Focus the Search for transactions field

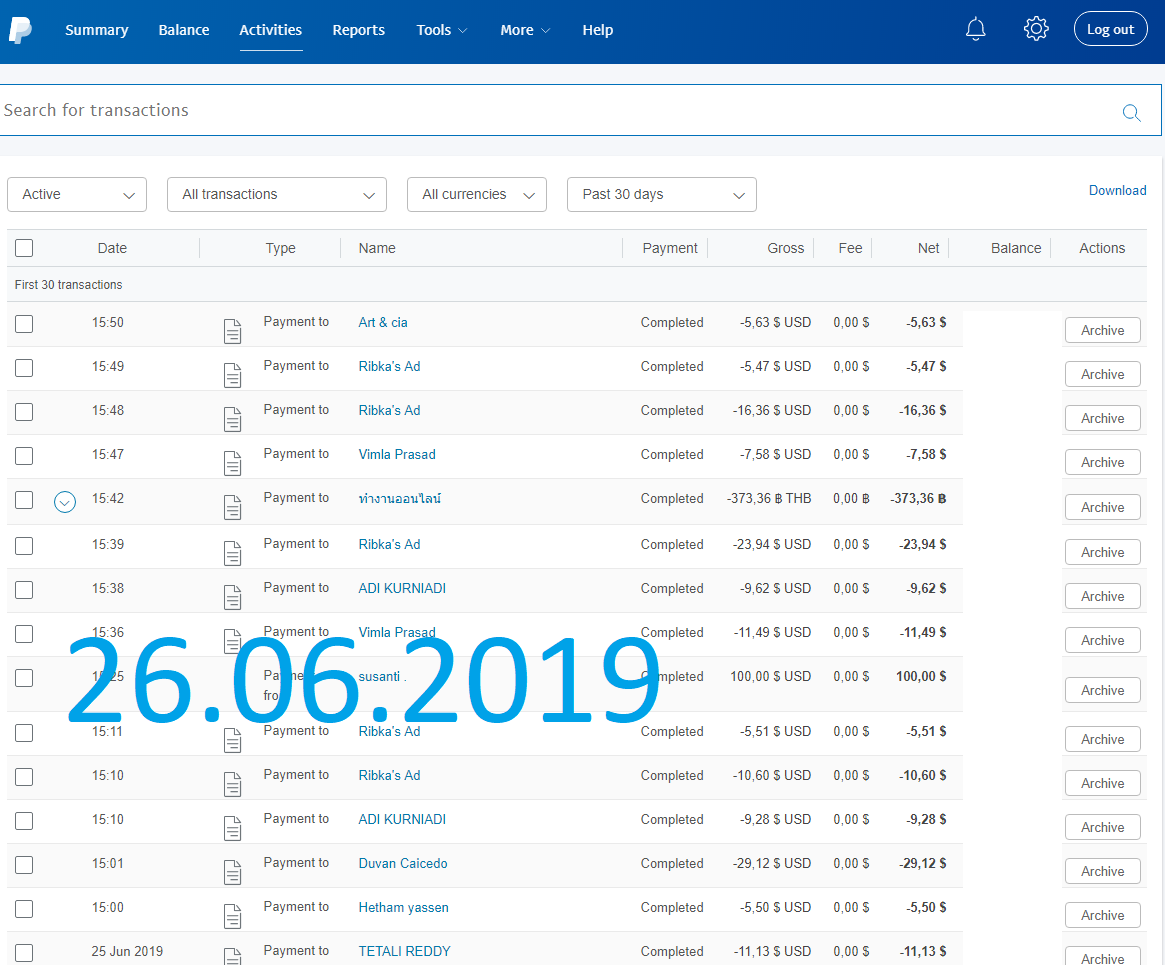click(x=580, y=110)
